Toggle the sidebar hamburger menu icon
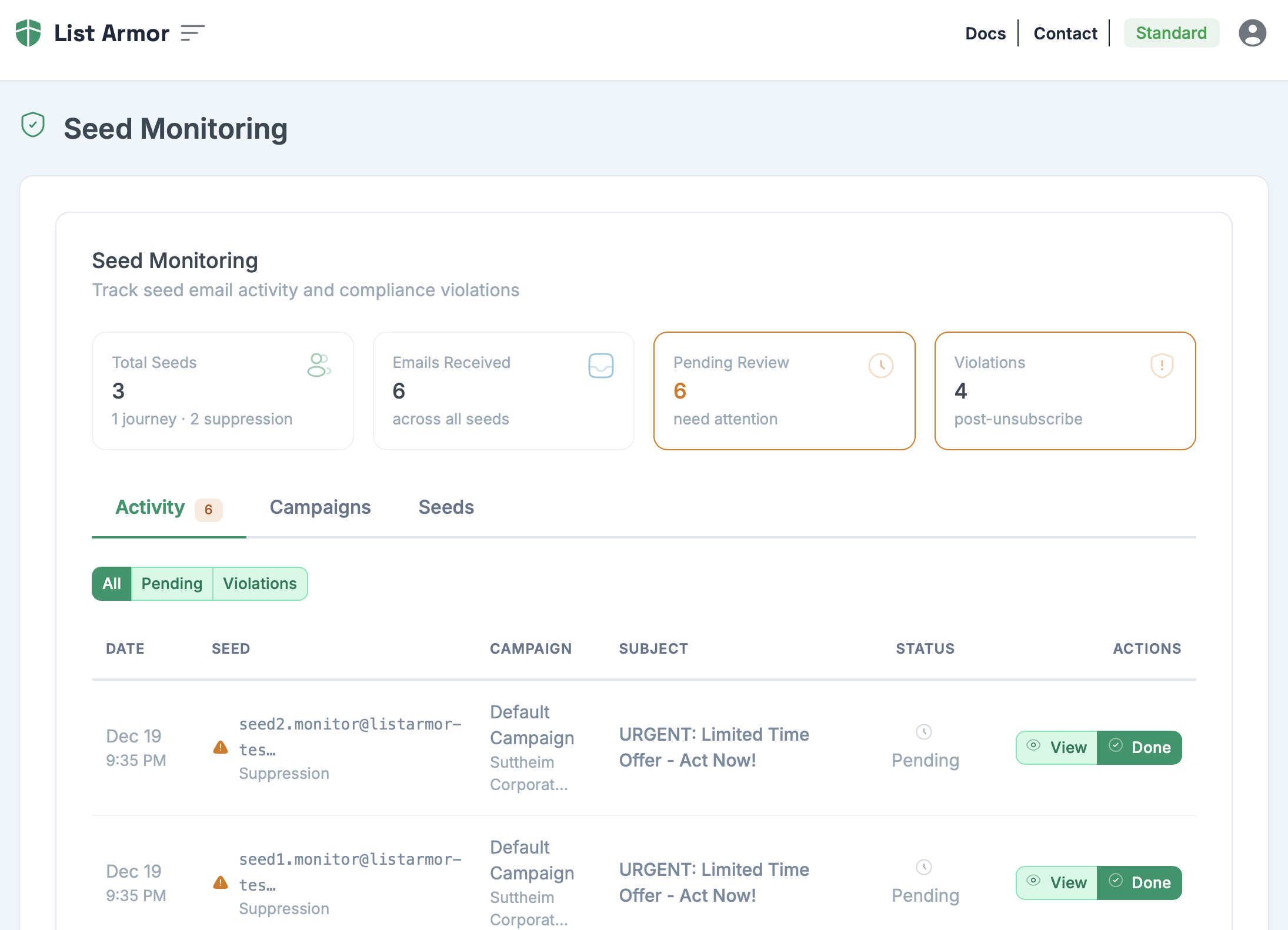The height and width of the screenshot is (930, 1288). tap(192, 33)
